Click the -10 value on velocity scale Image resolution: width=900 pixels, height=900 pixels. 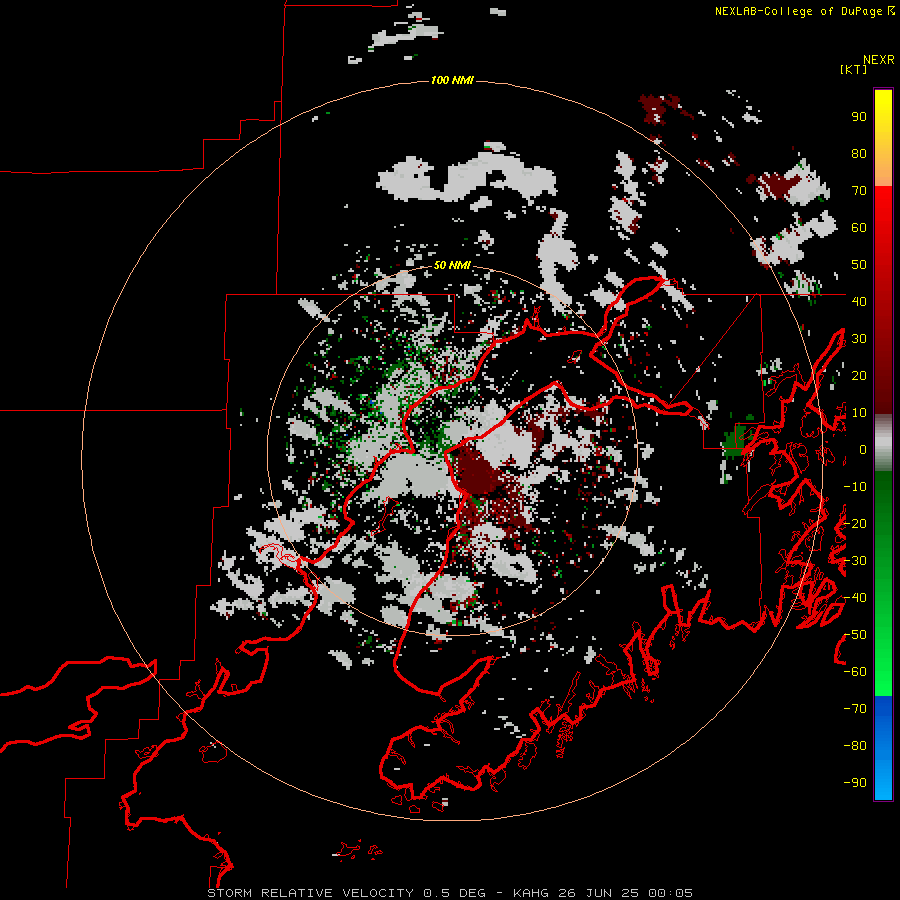855,487
